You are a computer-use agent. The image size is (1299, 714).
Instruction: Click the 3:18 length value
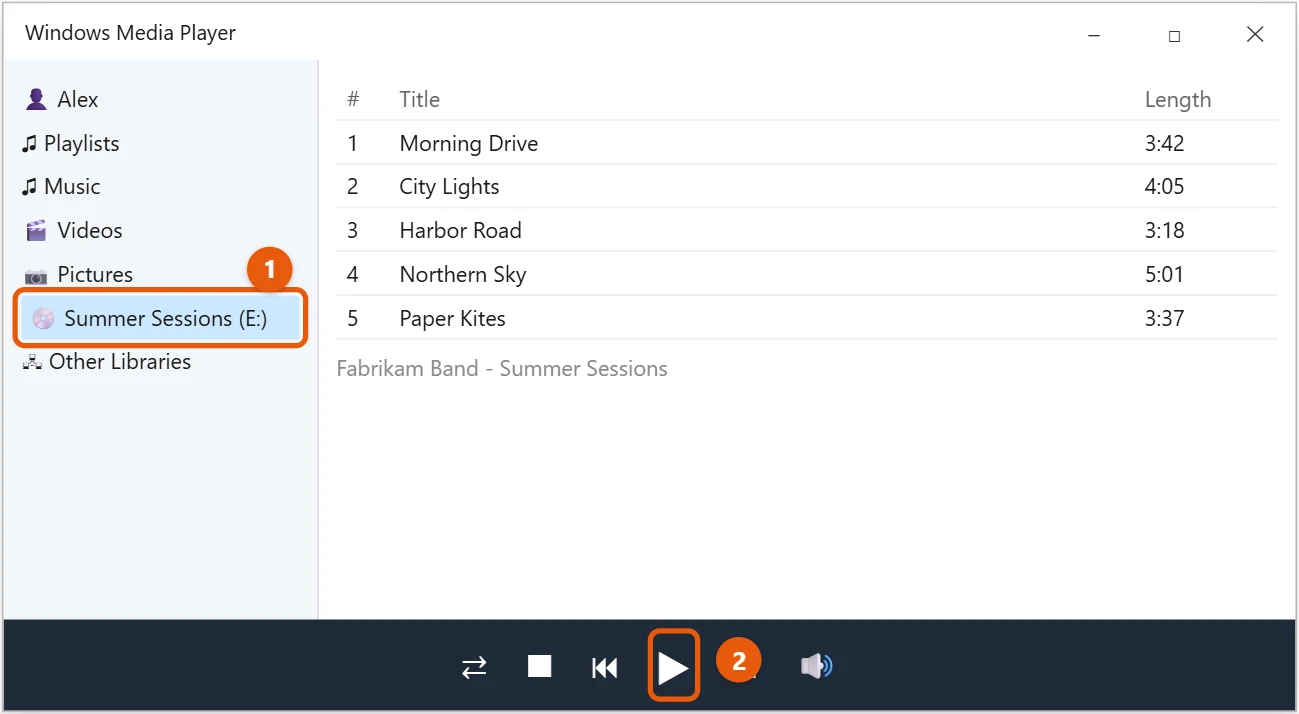pos(1164,230)
